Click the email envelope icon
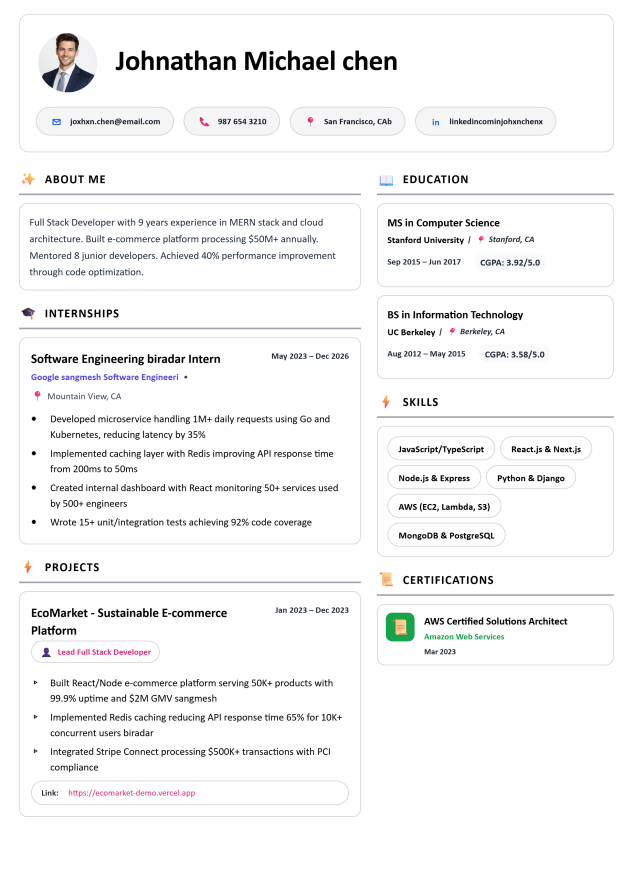This screenshot has width=634, height=883. (56, 122)
